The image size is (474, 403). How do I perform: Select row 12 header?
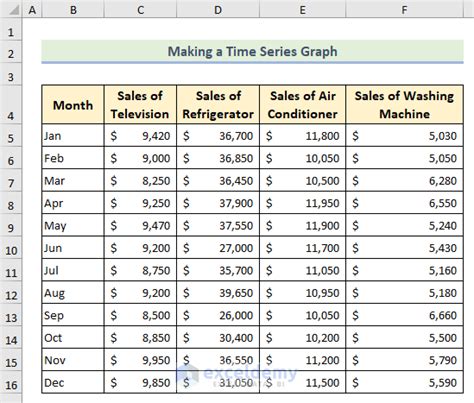pos(11,293)
